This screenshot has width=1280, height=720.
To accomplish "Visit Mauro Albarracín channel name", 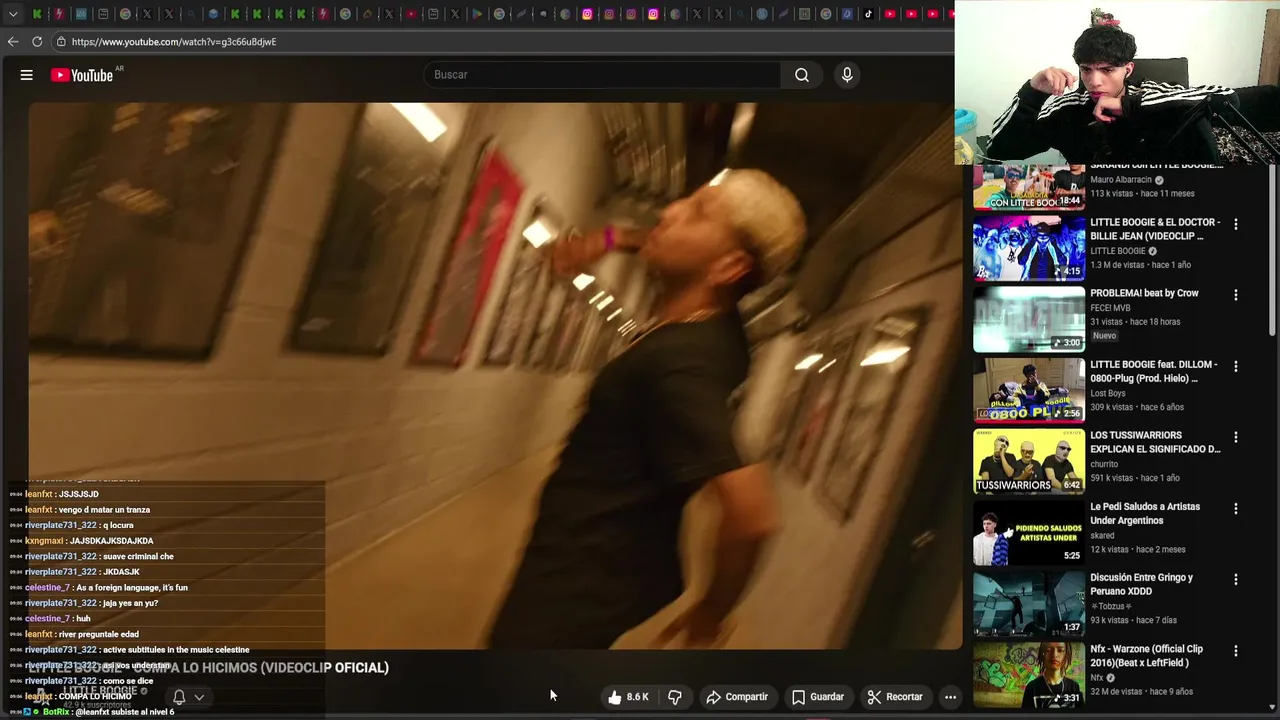I will click(x=1121, y=180).
